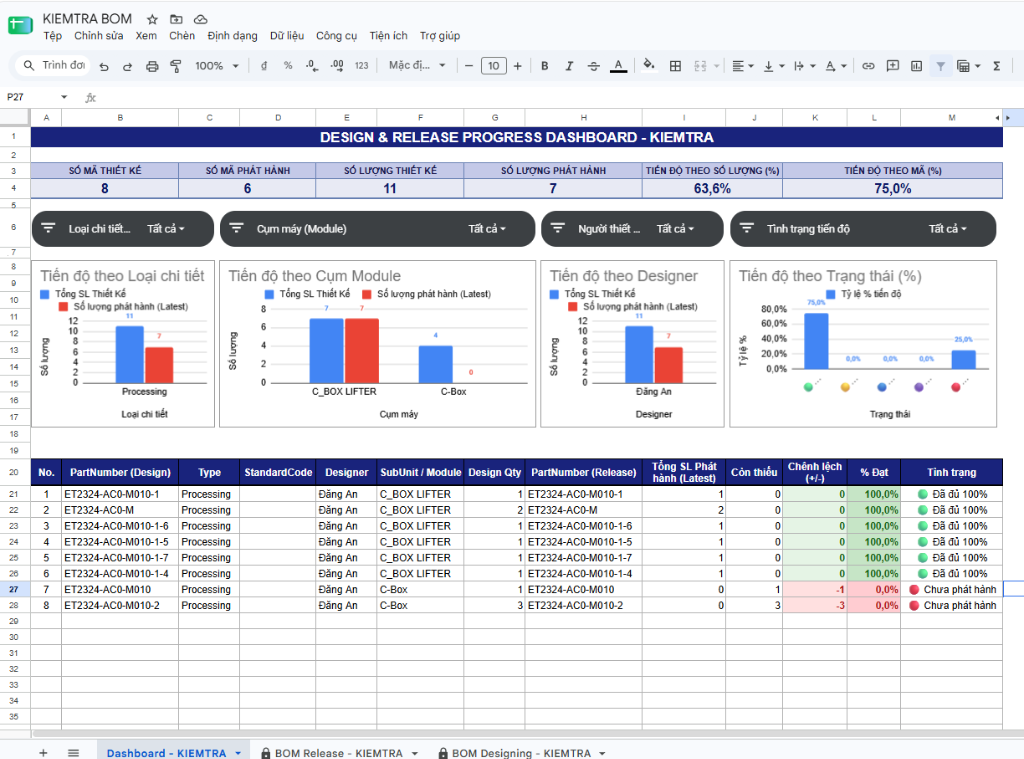Image resolution: width=1024 pixels, height=759 pixels.
Task: Click the font size field showing 10
Action: coord(494,66)
